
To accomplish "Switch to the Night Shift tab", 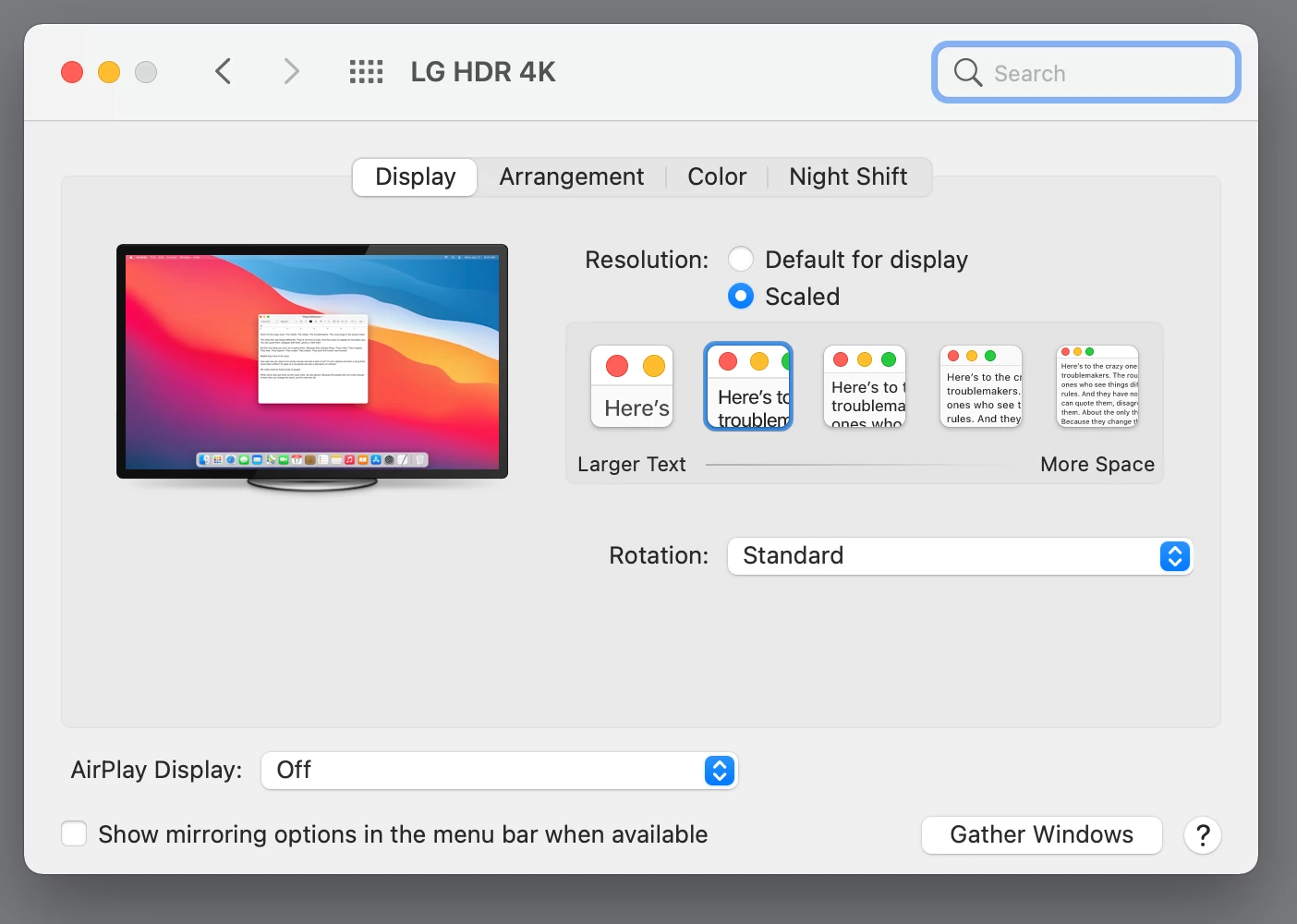I will 848,176.
